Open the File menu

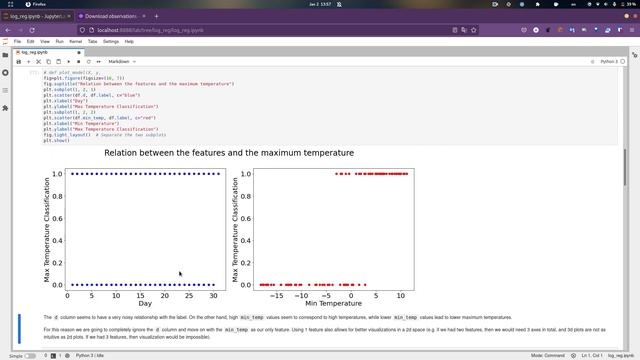click(17, 42)
